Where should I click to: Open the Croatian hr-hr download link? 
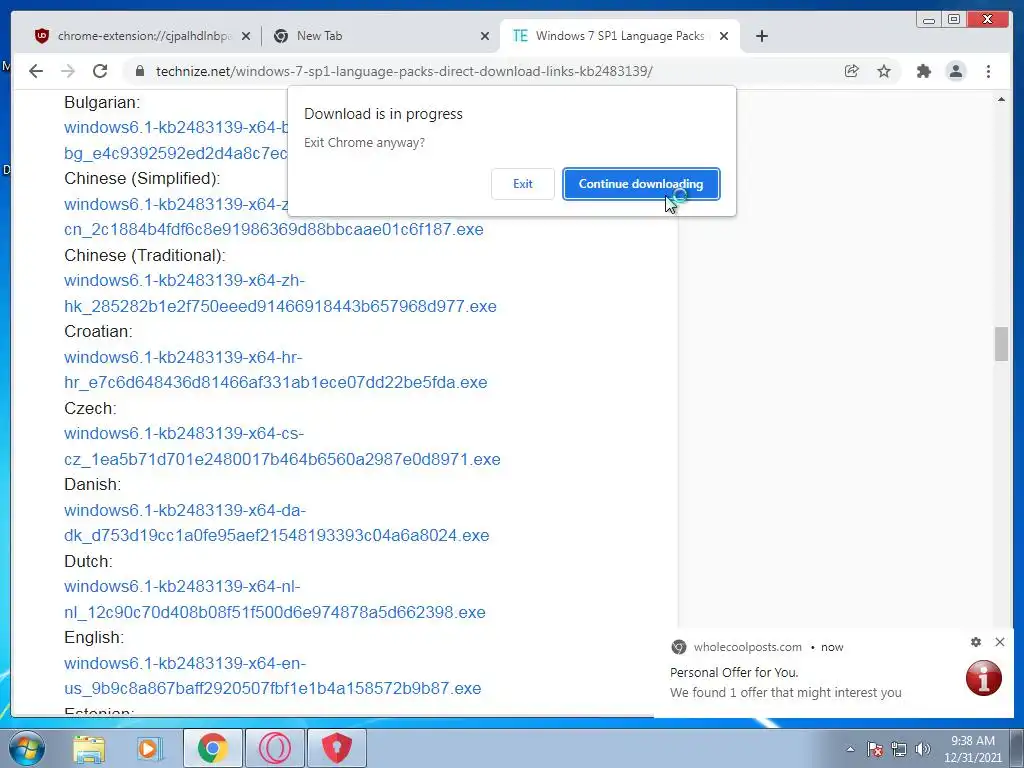point(276,370)
